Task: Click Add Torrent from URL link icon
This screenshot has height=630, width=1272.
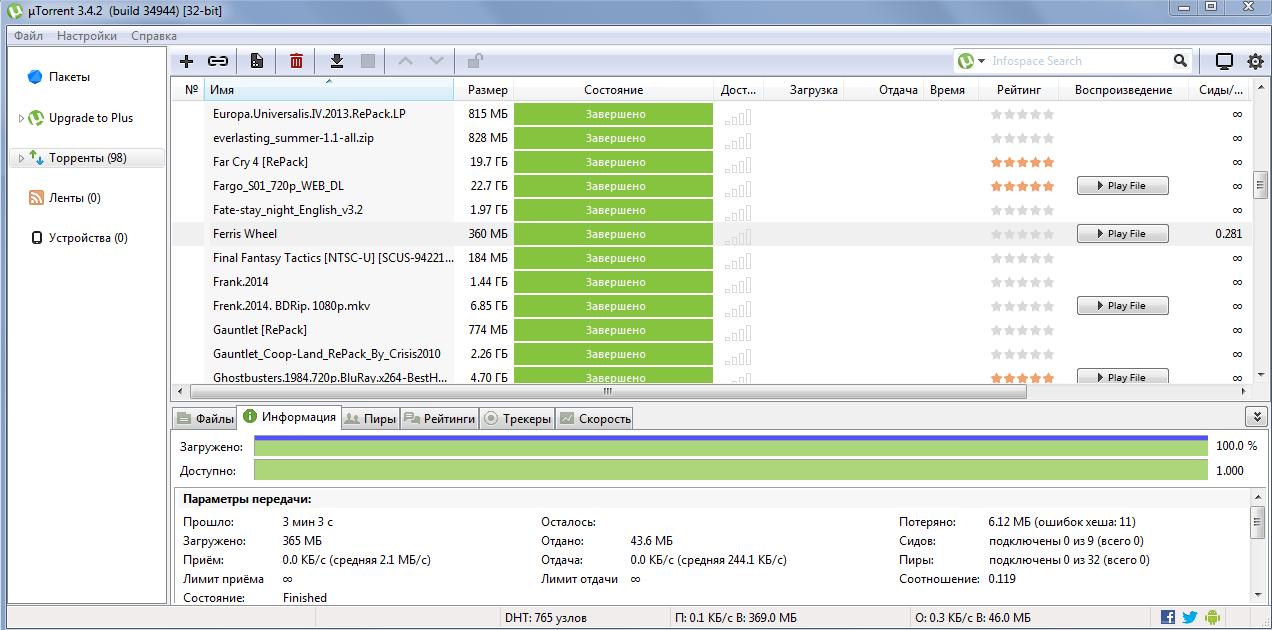Action: pos(217,61)
